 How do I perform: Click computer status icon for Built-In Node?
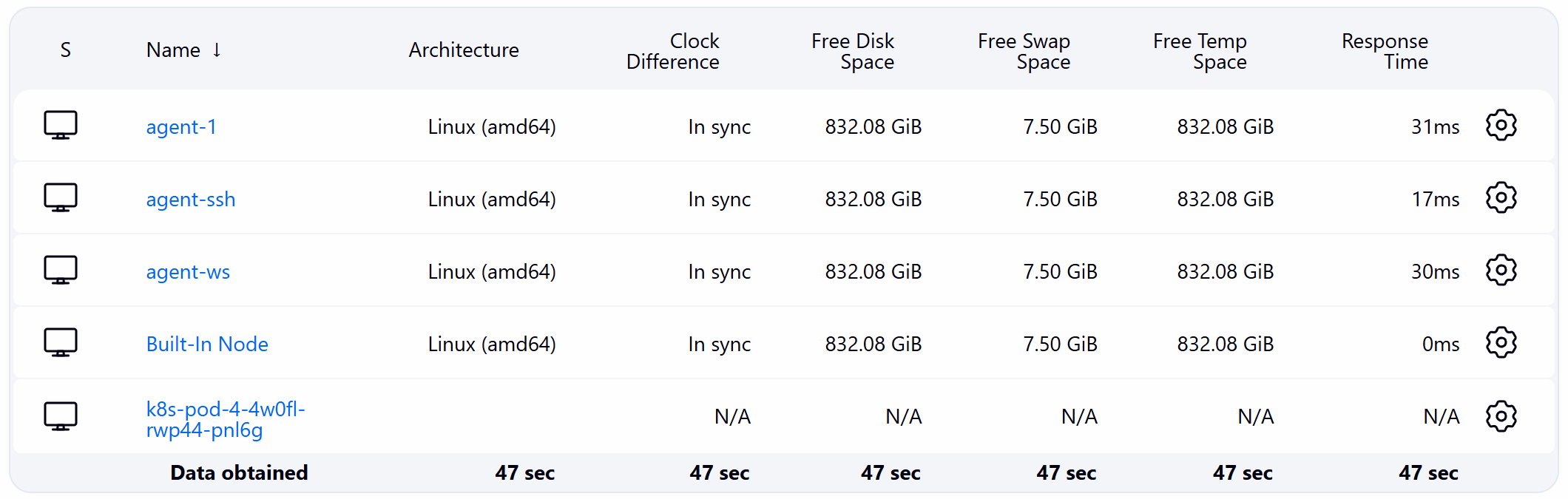tap(61, 343)
